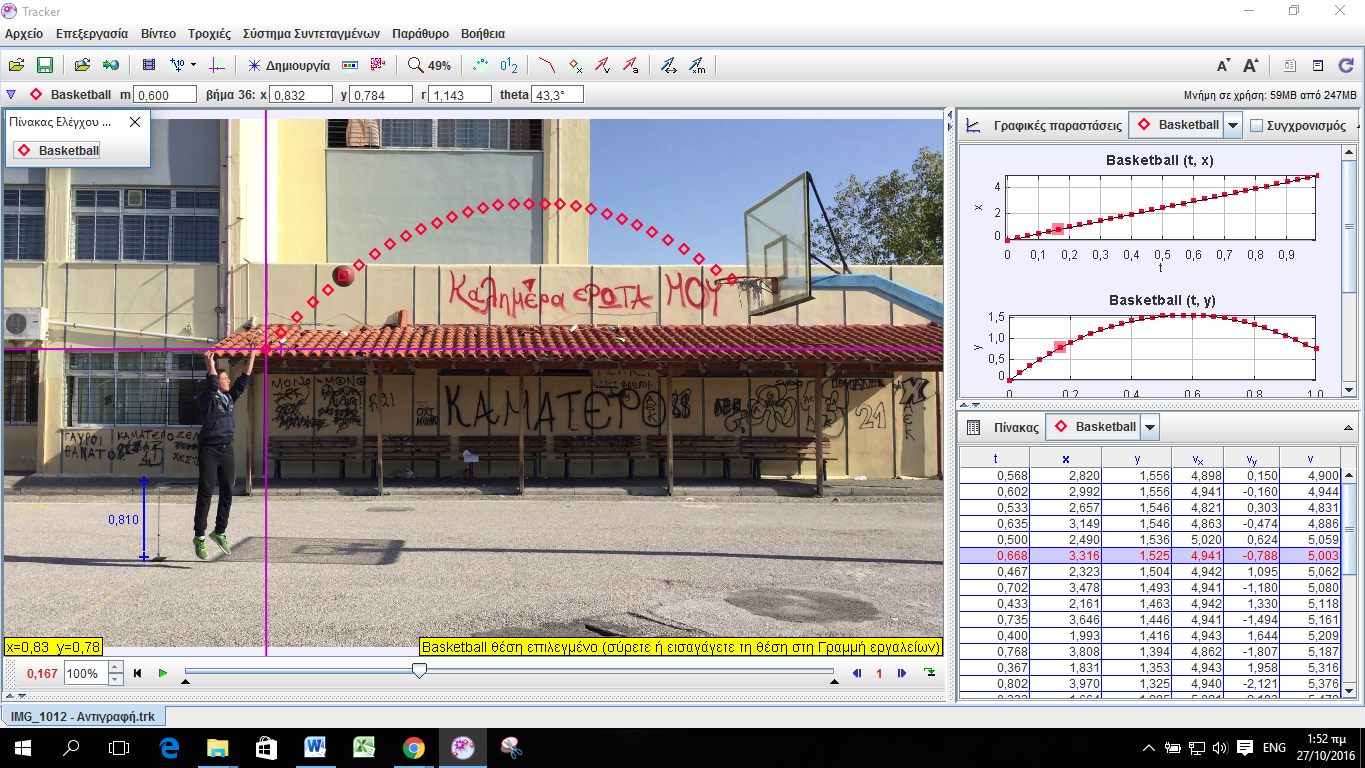The image size is (1365, 768).
Task: Click the autotracker icon
Action: click(378, 65)
